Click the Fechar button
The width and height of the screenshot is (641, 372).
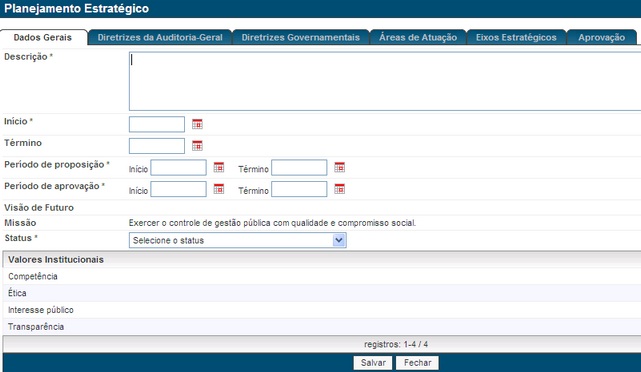[x=417, y=363]
